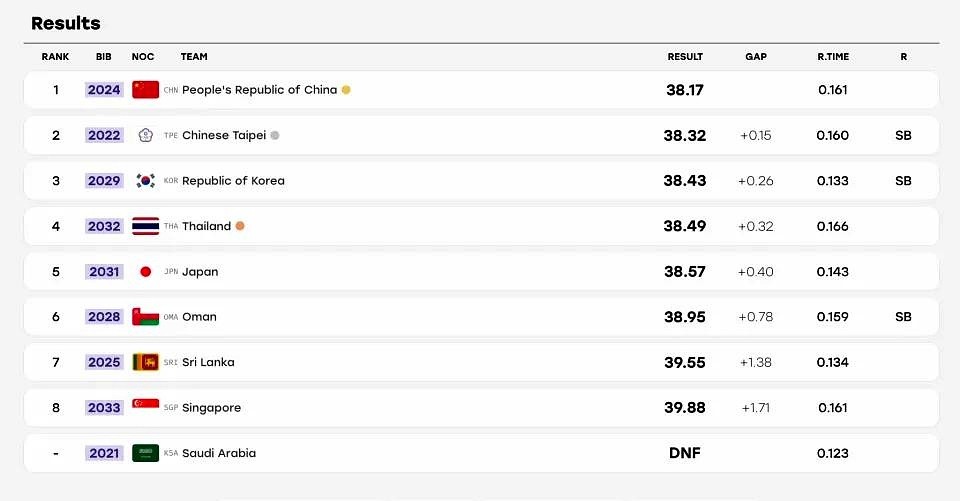Click the Japan flag icon
This screenshot has height=501, width=960.
[146, 271]
